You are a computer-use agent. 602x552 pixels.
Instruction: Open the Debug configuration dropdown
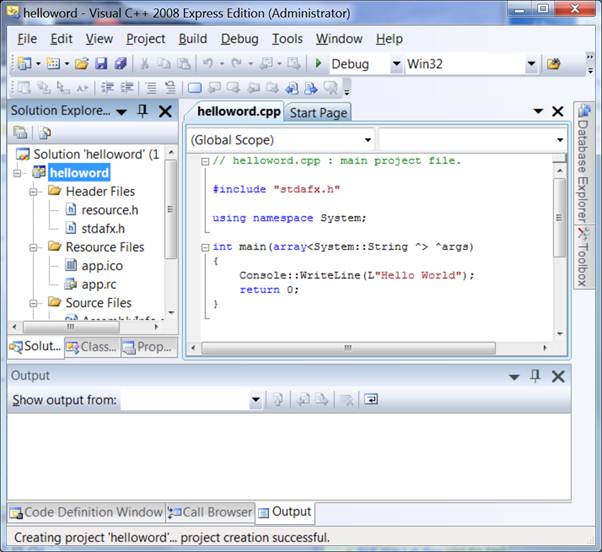tap(396, 64)
